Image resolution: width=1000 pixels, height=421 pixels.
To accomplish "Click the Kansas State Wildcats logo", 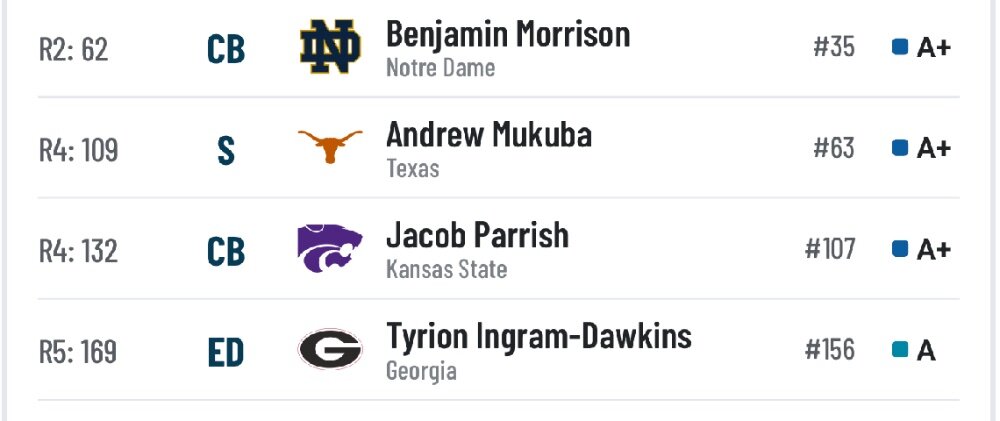I will (330, 248).
